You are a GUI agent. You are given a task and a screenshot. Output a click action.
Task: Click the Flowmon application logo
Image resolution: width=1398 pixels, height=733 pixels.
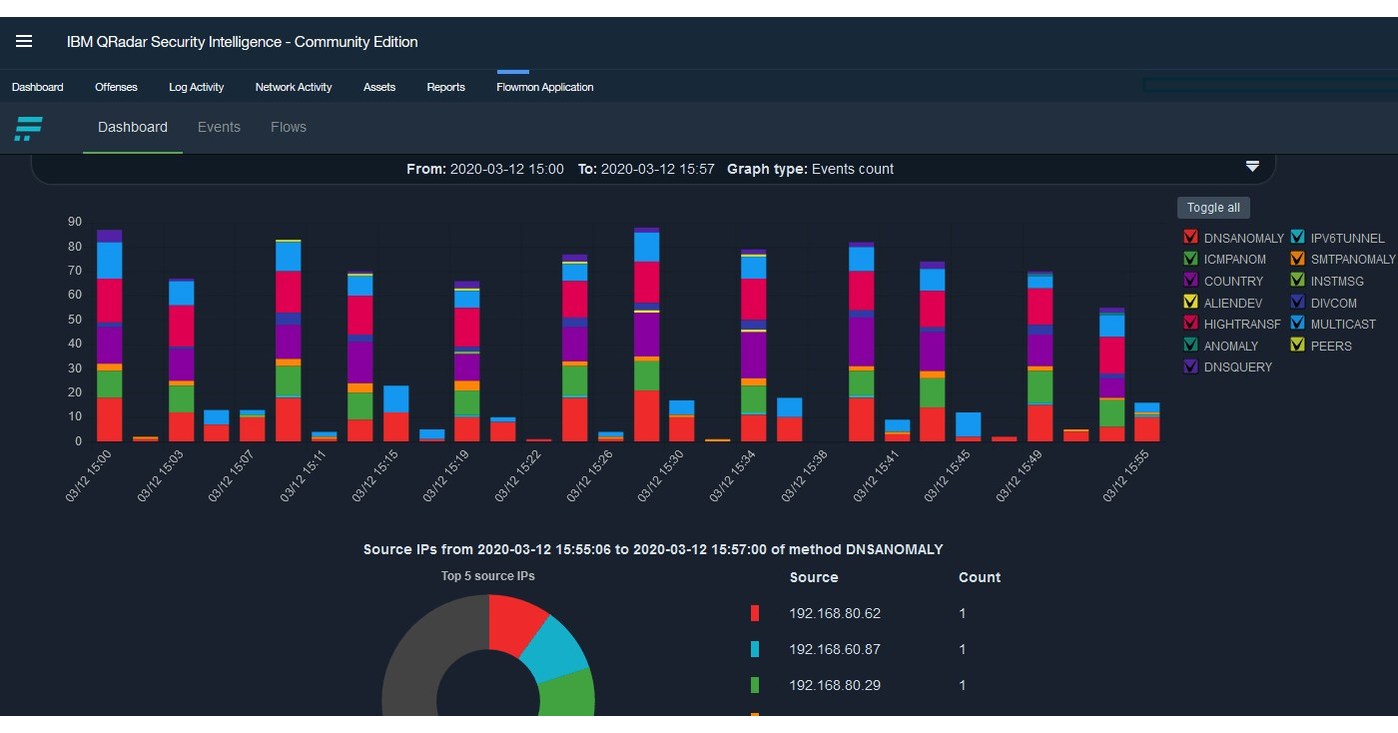(x=28, y=128)
